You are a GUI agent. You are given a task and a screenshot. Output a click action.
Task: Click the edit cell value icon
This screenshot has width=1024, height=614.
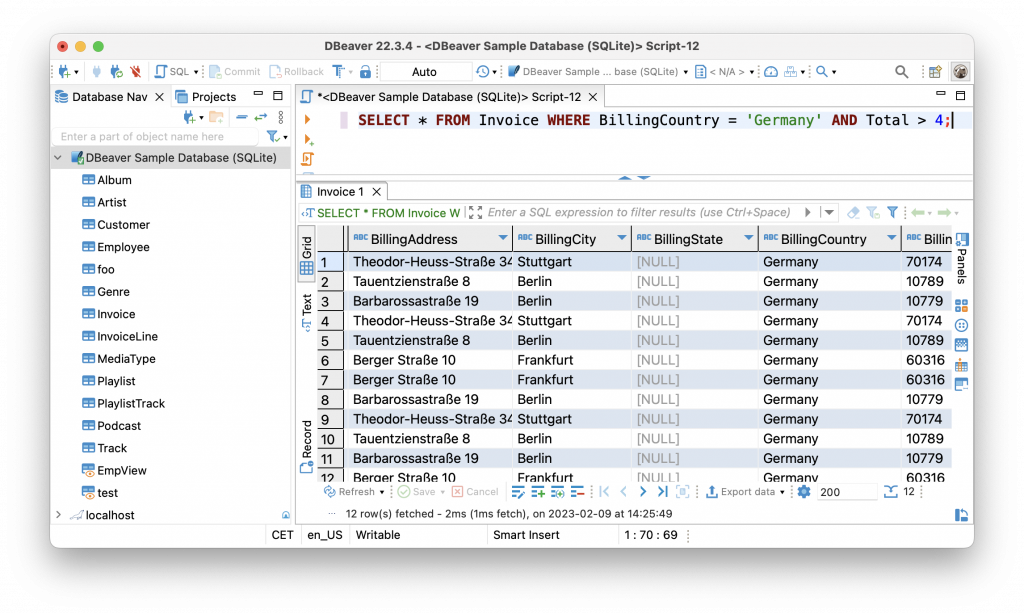tap(518, 492)
